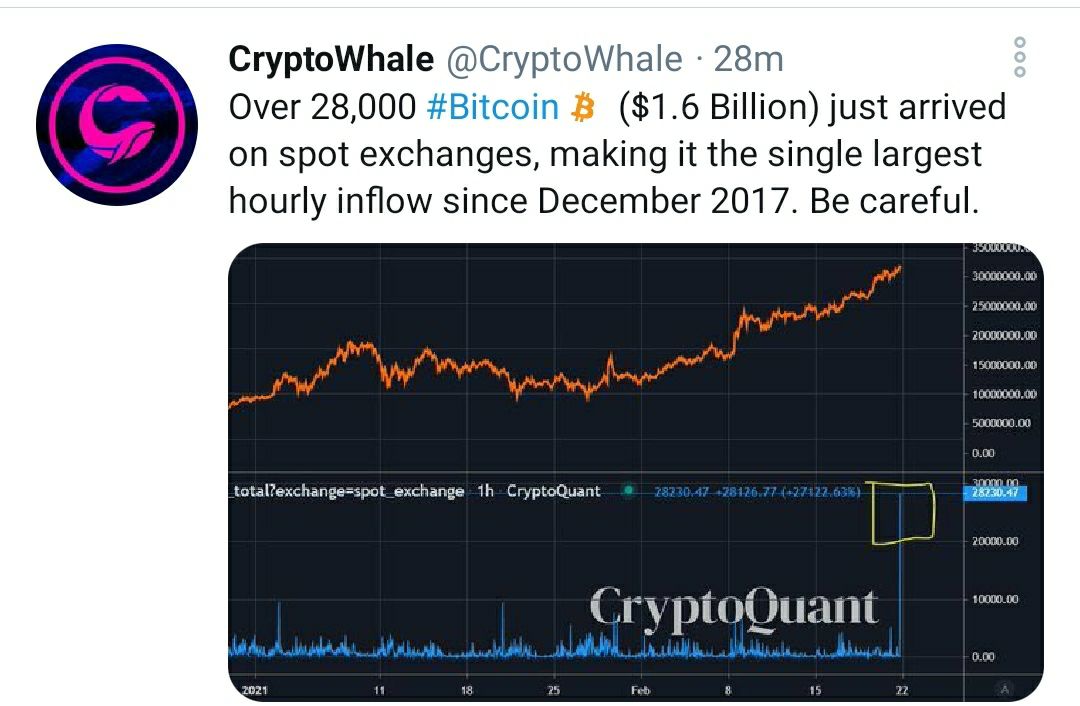The width and height of the screenshot is (1080, 706).
Task: Click the CryptoWhale display name
Action: point(331,60)
